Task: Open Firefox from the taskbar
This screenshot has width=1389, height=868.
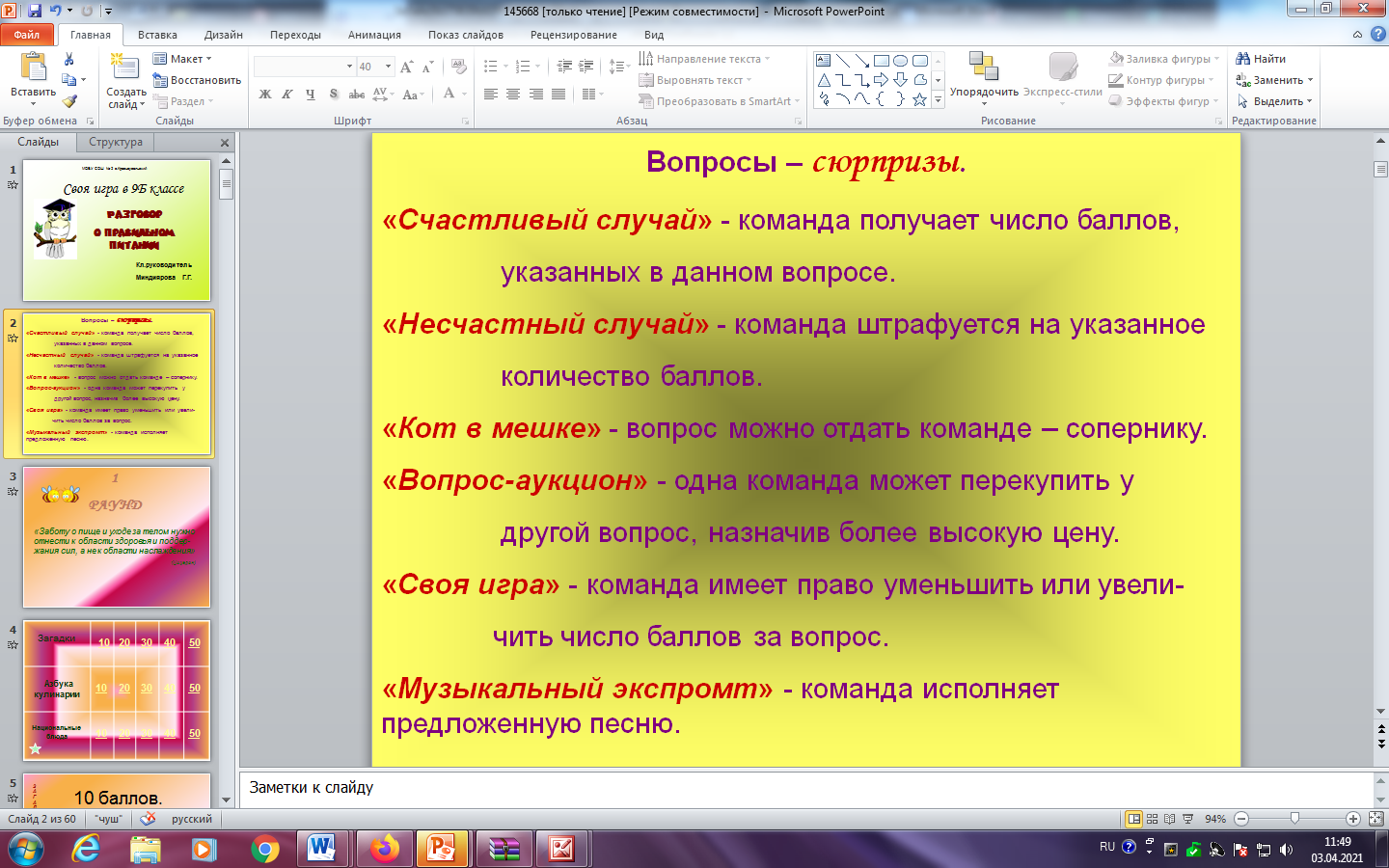Action: 385,849
